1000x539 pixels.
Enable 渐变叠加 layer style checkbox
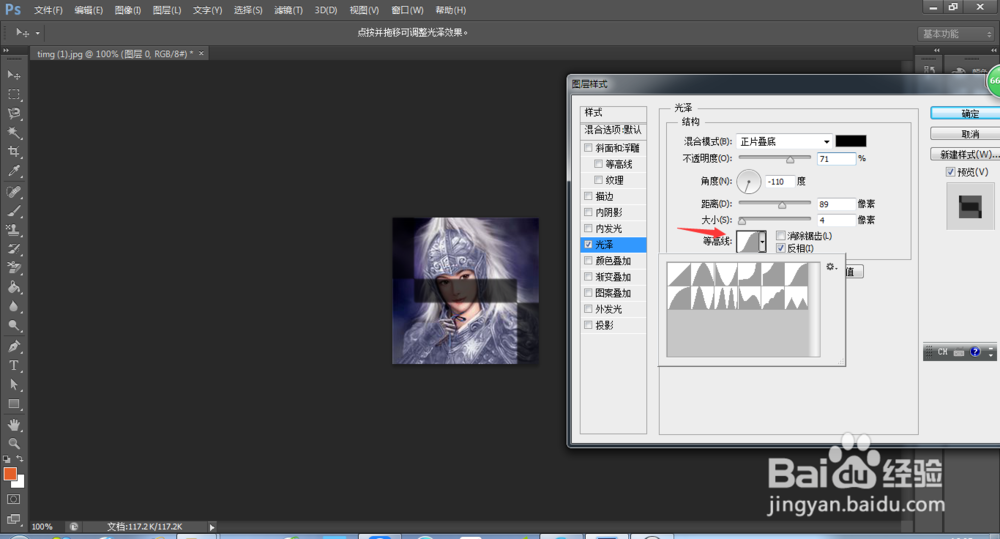588,277
